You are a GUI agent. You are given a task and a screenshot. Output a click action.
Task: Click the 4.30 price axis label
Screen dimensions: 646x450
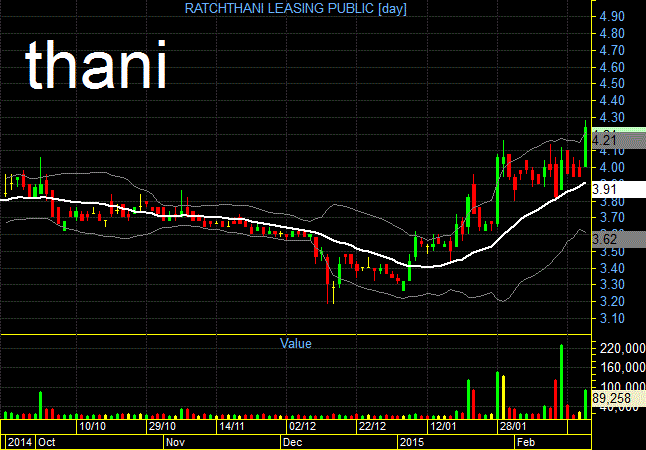pos(613,117)
